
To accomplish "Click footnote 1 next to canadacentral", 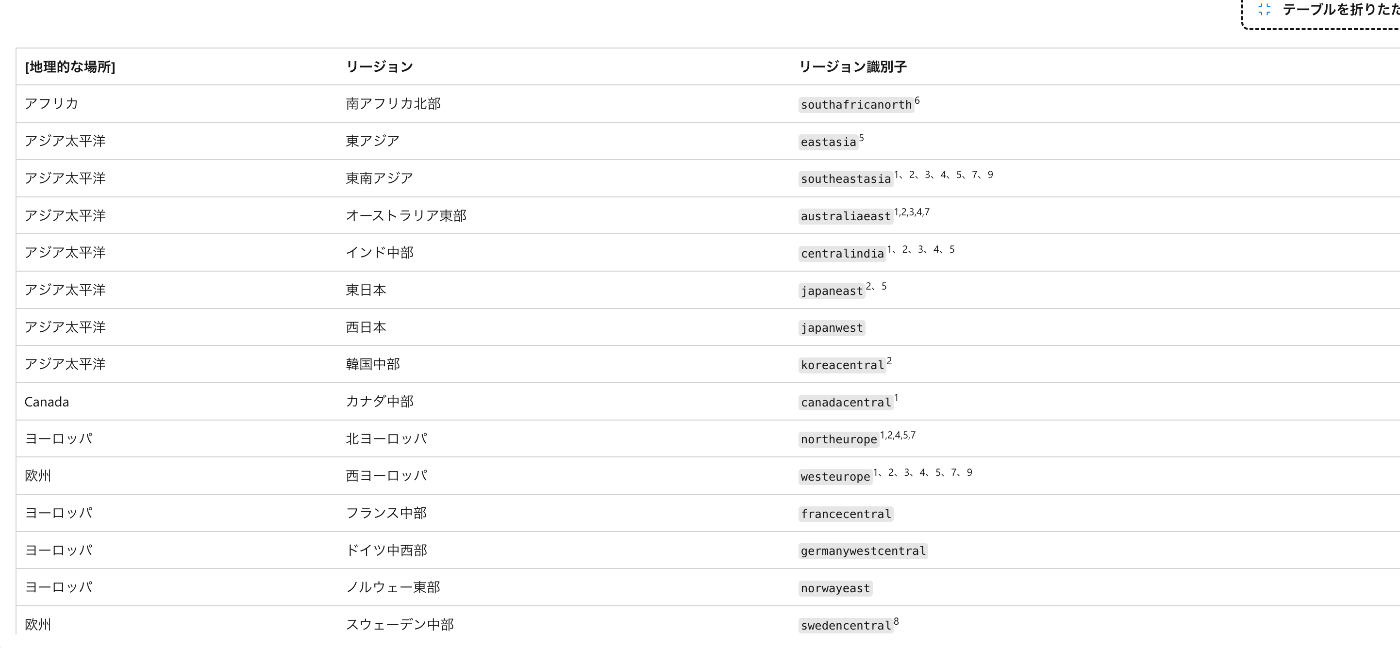I will pyautogui.click(x=896, y=398).
